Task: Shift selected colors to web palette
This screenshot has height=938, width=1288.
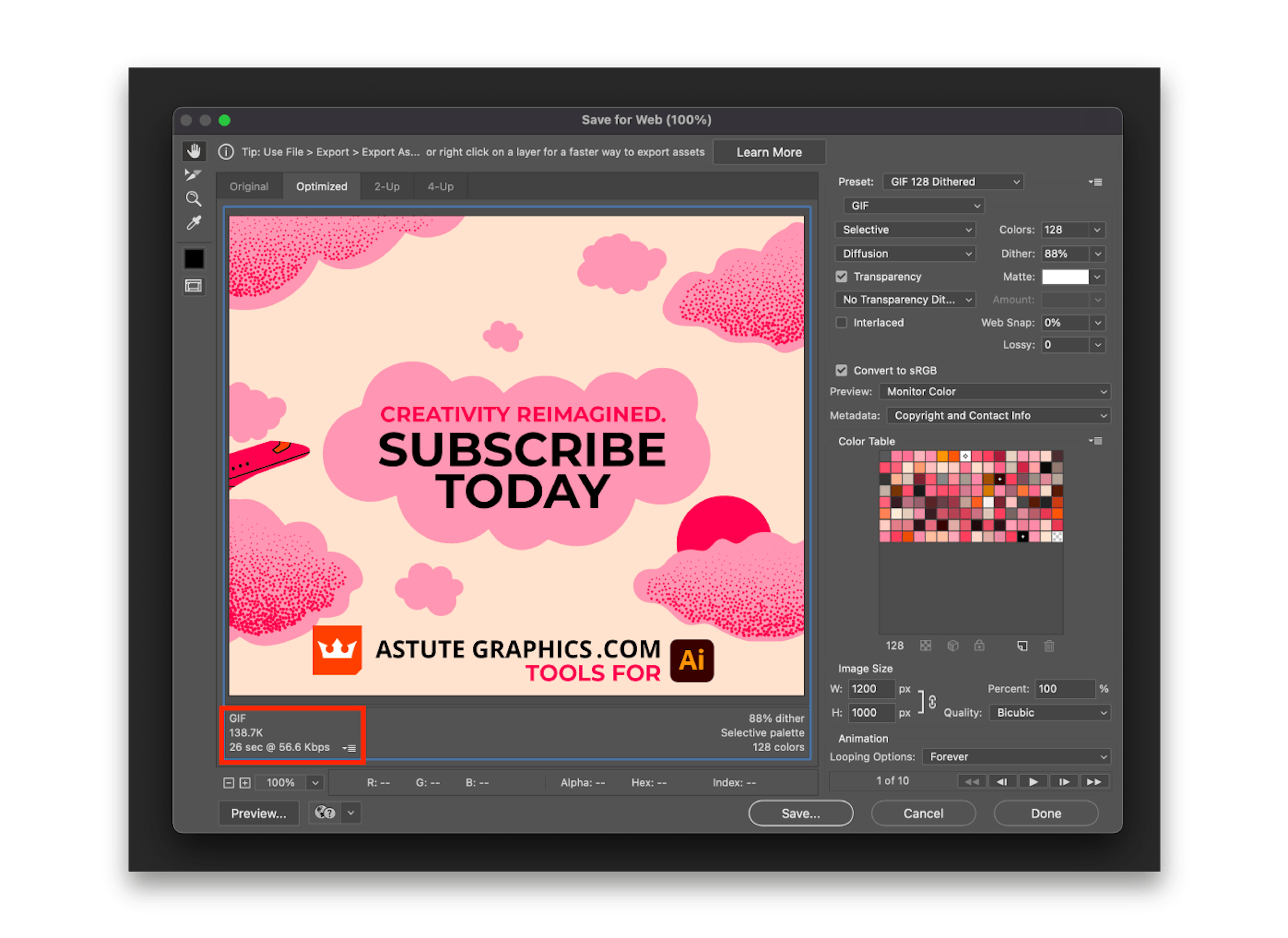Action: click(x=952, y=646)
